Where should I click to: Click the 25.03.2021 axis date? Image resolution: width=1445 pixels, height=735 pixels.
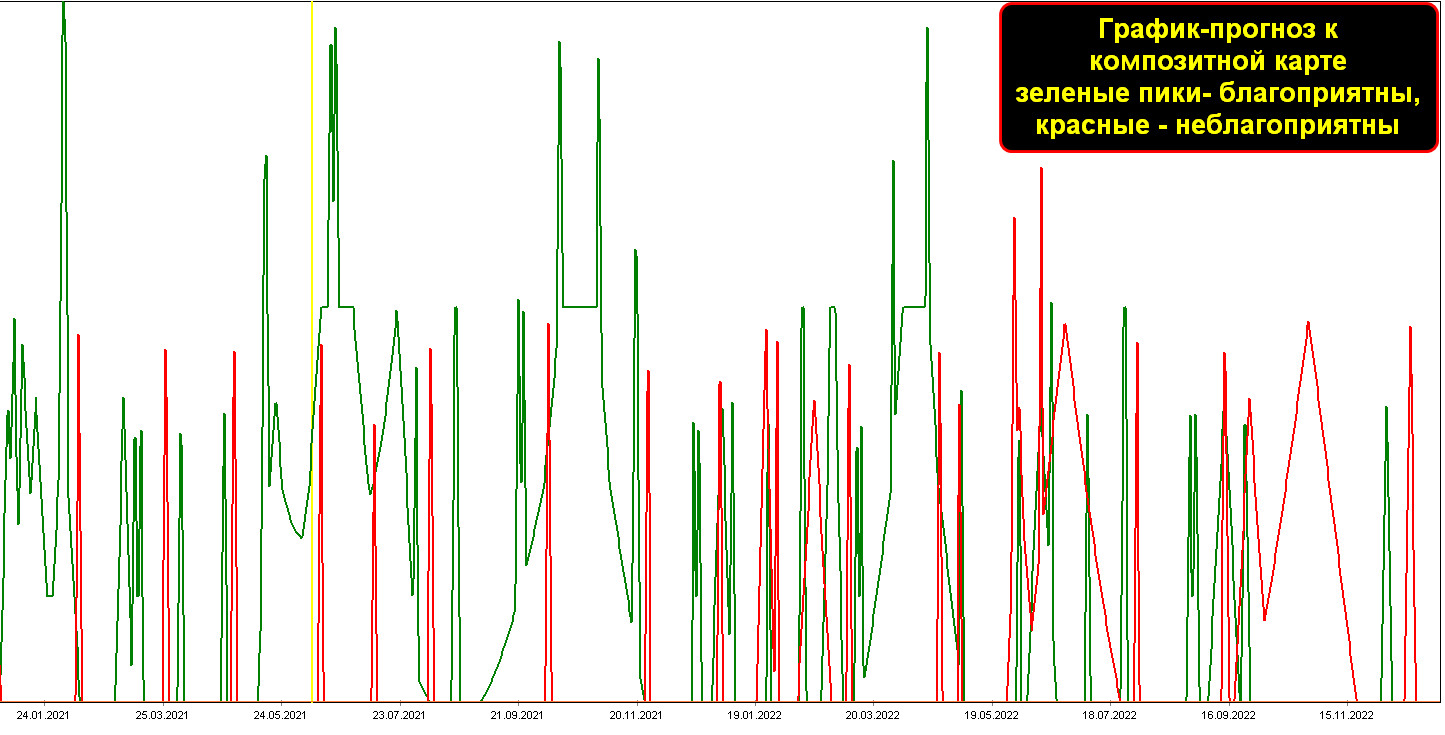coord(162,715)
